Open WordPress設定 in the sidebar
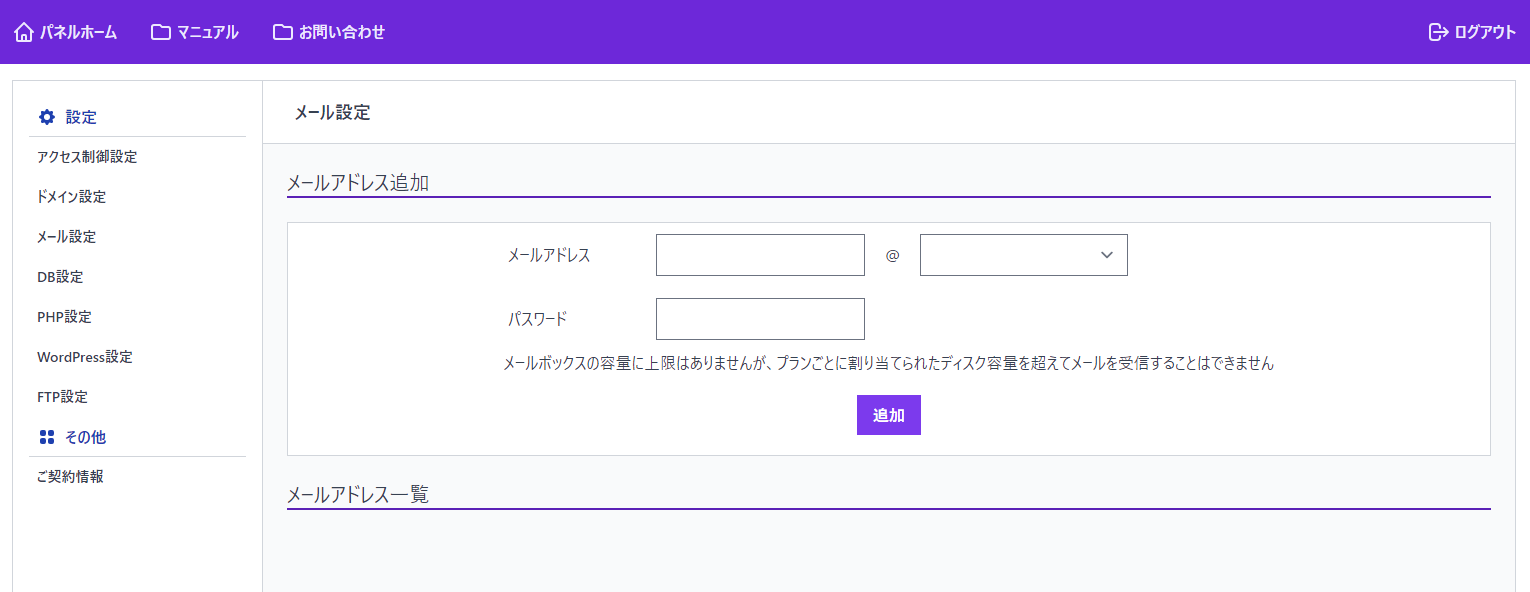The height and width of the screenshot is (592, 1530). point(85,357)
